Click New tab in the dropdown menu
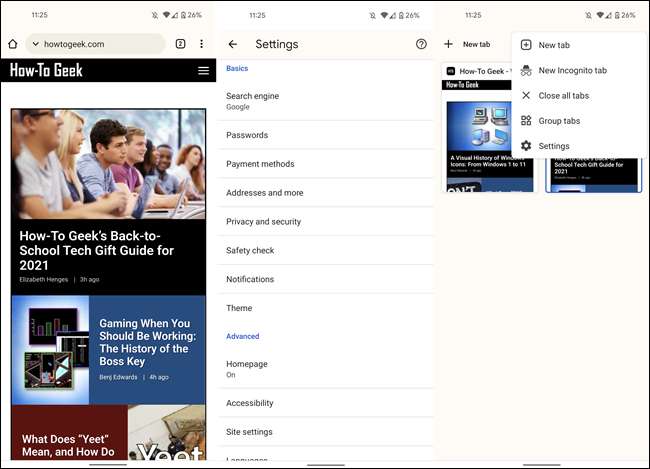 [x=554, y=45]
